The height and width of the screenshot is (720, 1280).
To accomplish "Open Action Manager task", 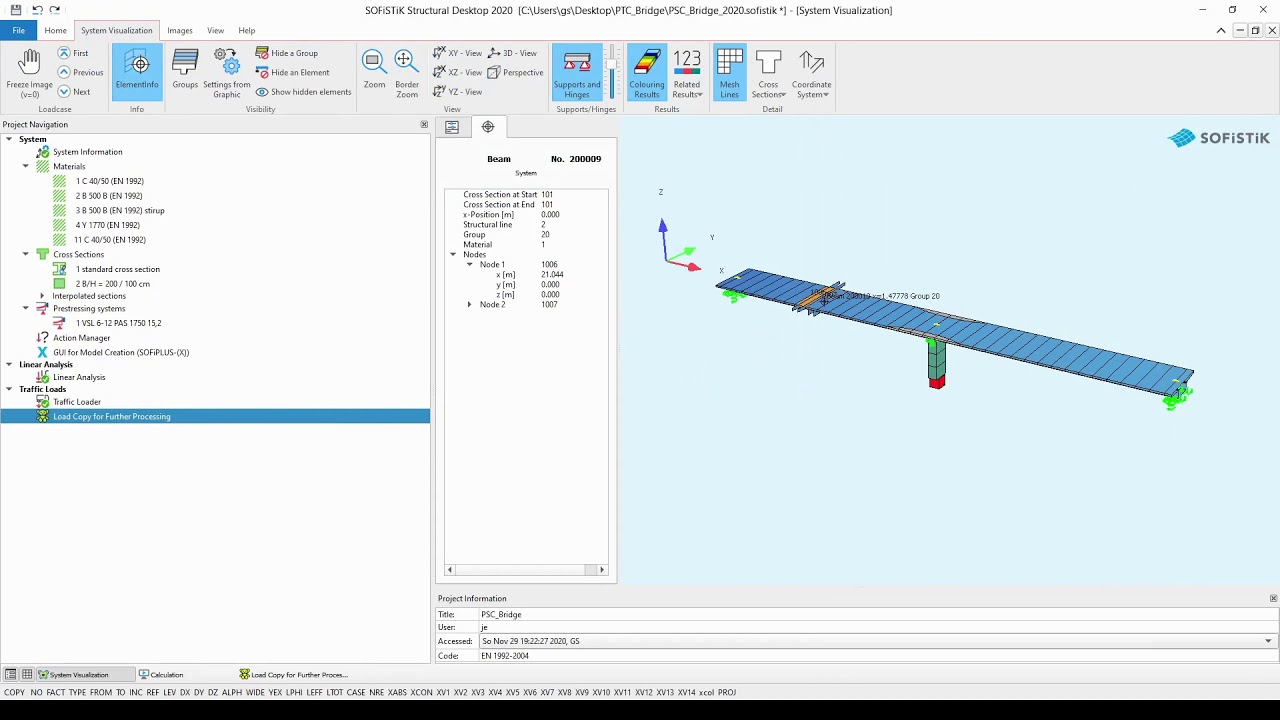I will tap(81, 338).
